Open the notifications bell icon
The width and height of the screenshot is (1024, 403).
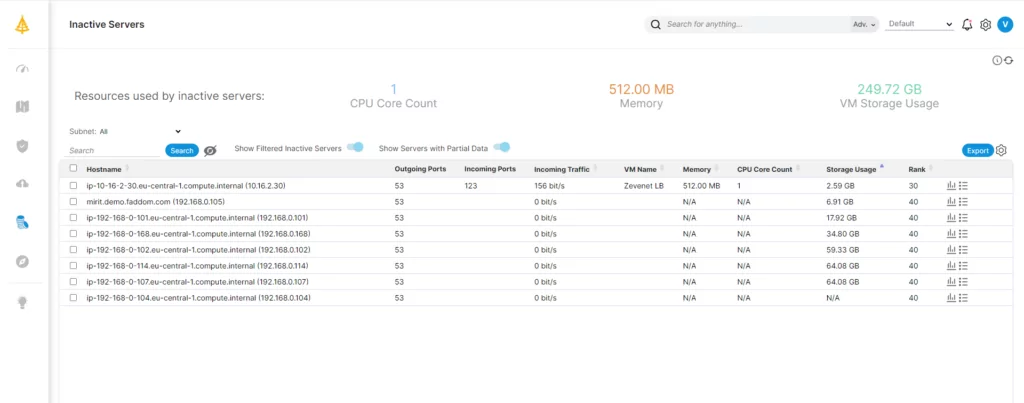click(967, 25)
